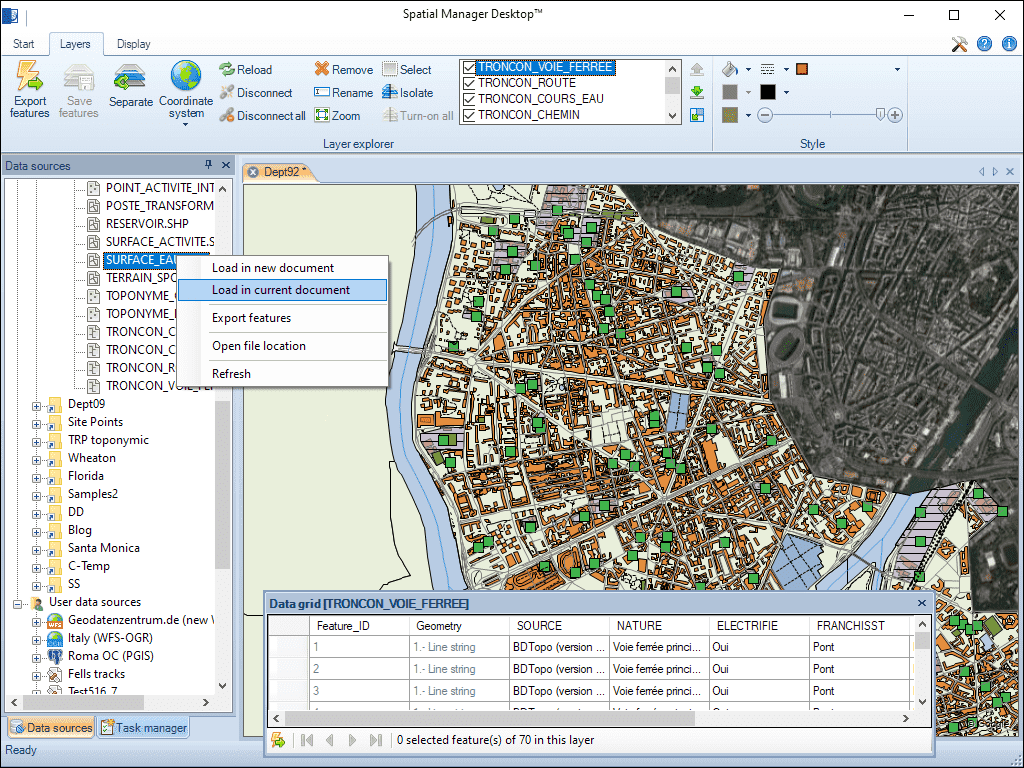The height and width of the screenshot is (768, 1024).
Task: Move layer down with the green arrow icon
Action: click(697, 92)
